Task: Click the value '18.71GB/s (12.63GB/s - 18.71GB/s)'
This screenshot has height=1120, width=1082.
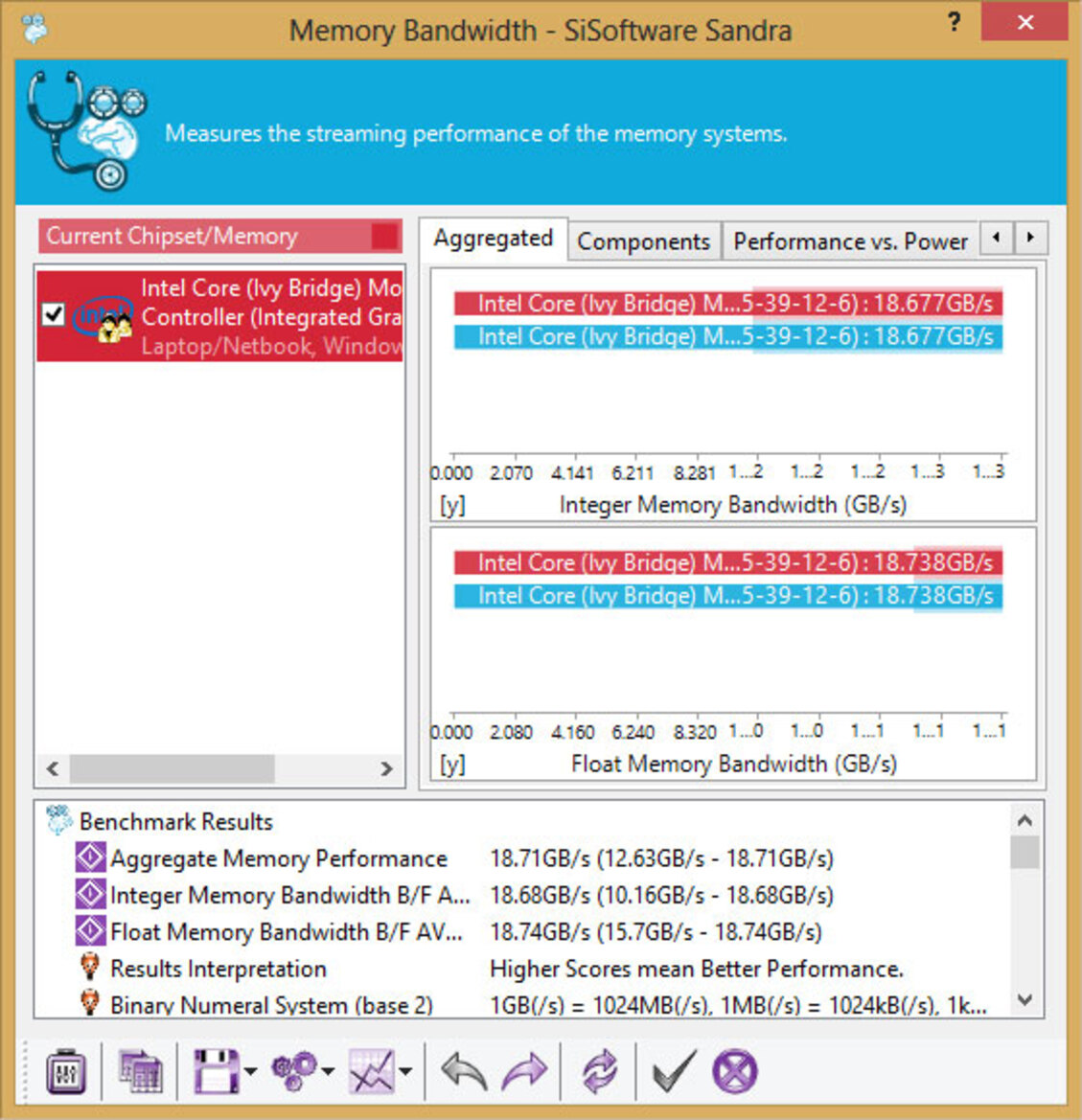Action: (x=662, y=857)
